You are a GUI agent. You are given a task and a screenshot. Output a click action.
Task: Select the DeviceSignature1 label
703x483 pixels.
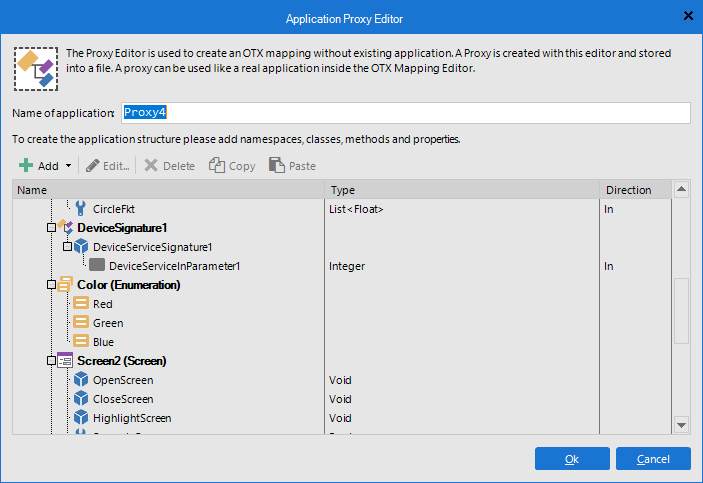point(122,228)
